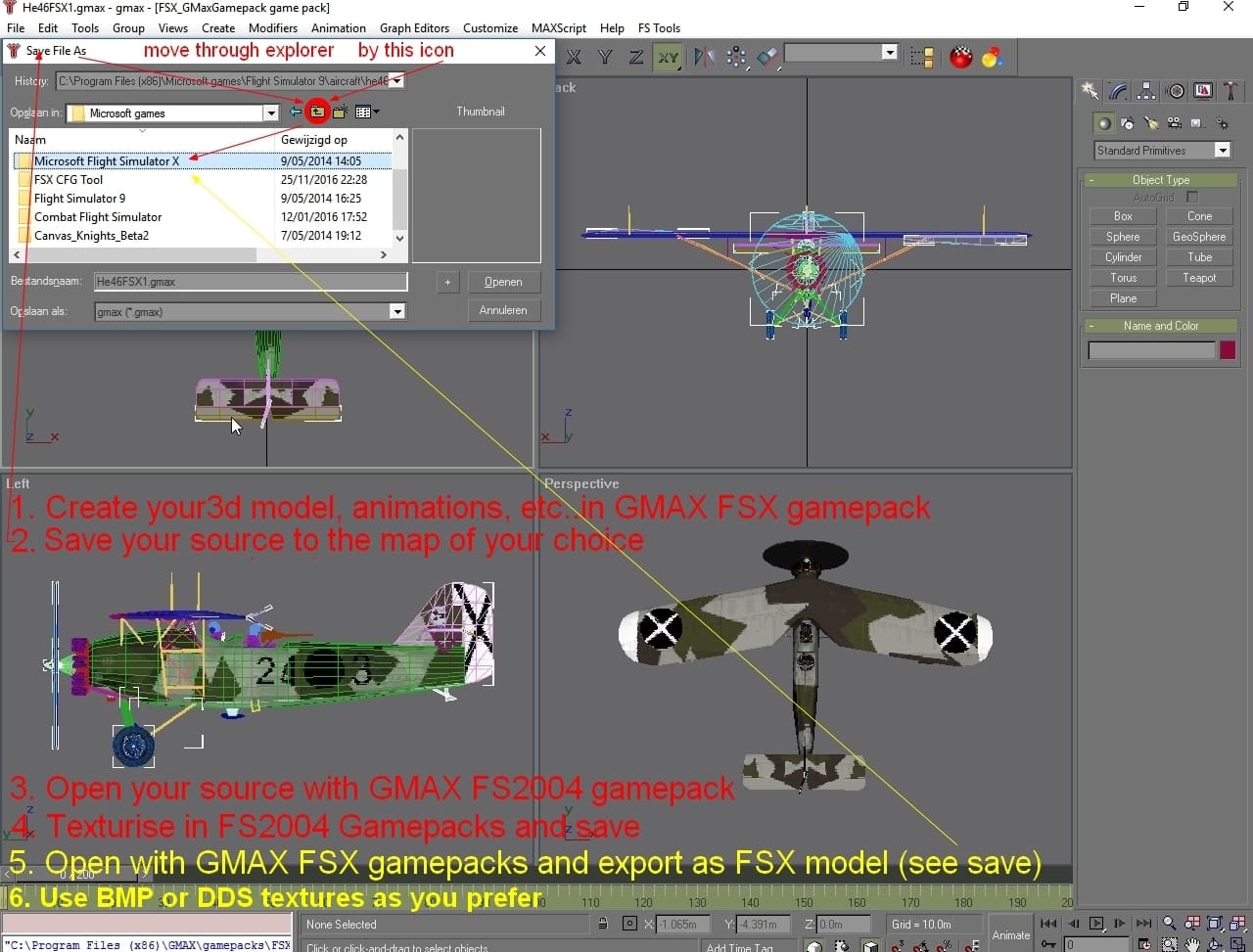The width and height of the screenshot is (1253, 952).
Task: Open the Modifiers menu
Action: click(x=272, y=28)
